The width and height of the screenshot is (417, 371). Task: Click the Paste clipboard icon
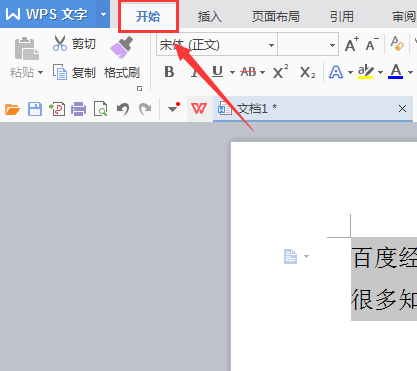pyautogui.click(x=26, y=49)
